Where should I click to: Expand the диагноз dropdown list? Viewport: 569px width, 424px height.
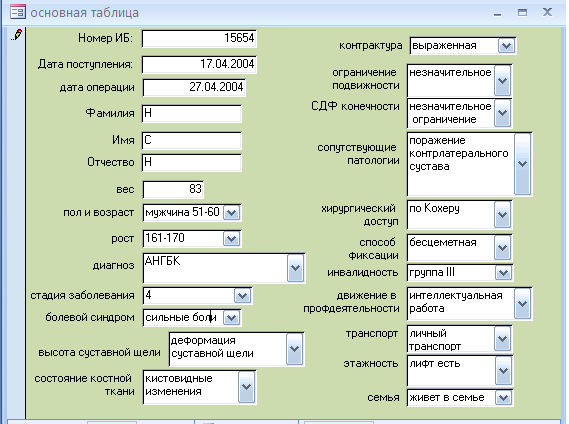coord(295,268)
